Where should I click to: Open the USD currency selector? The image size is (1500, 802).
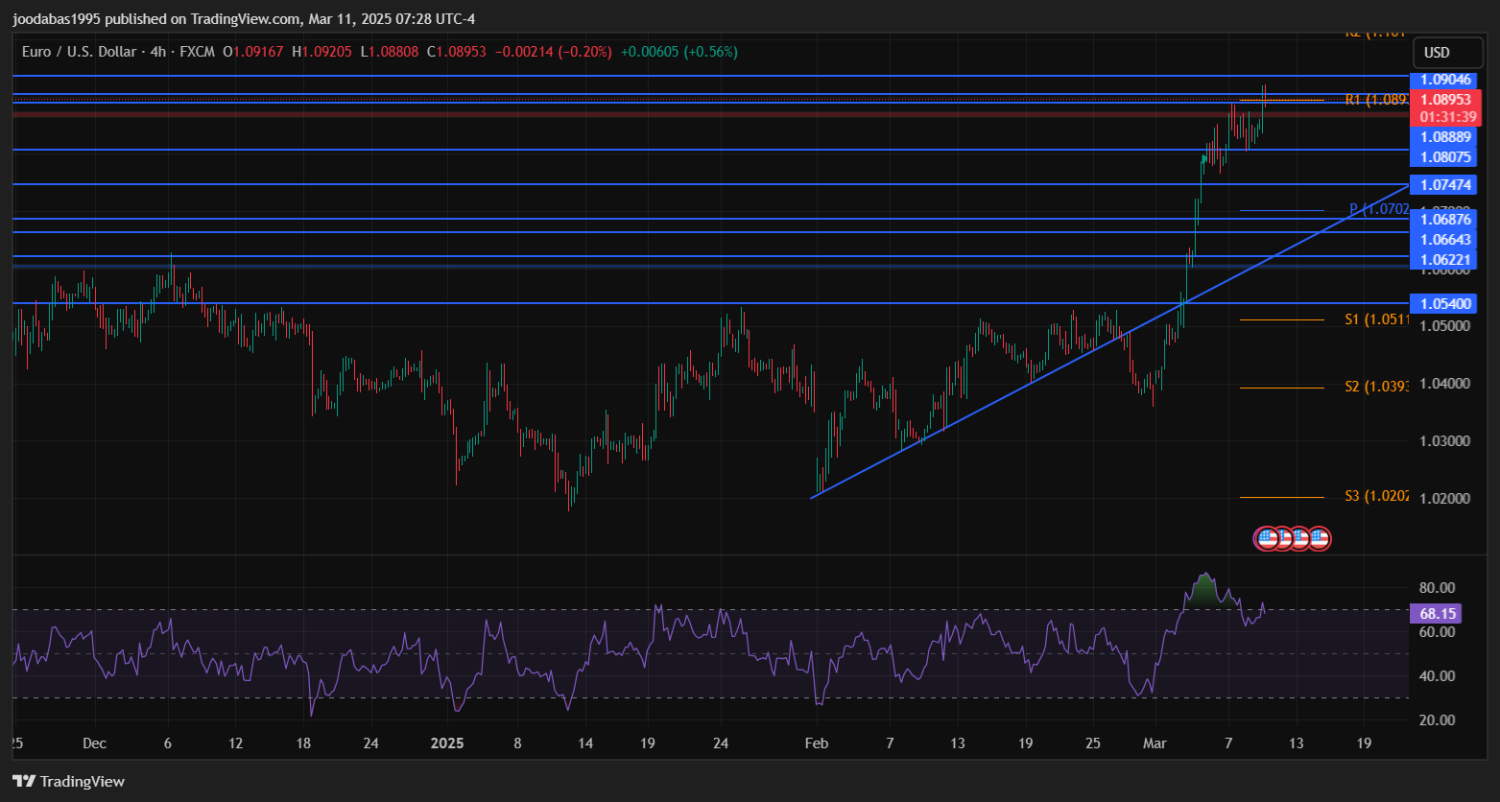1436,53
